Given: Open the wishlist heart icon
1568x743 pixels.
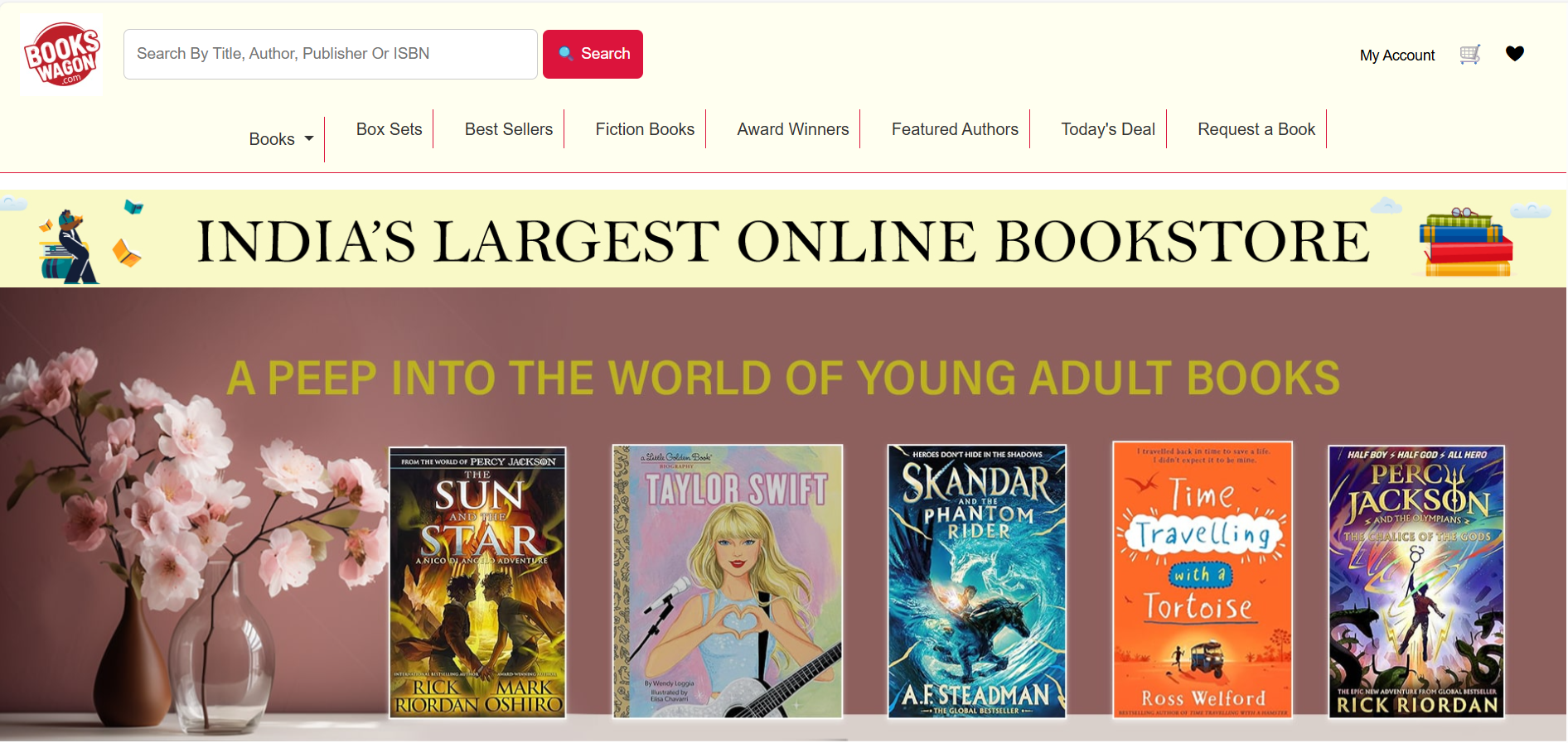Looking at the screenshot, I should click(x=1515, y=54).
